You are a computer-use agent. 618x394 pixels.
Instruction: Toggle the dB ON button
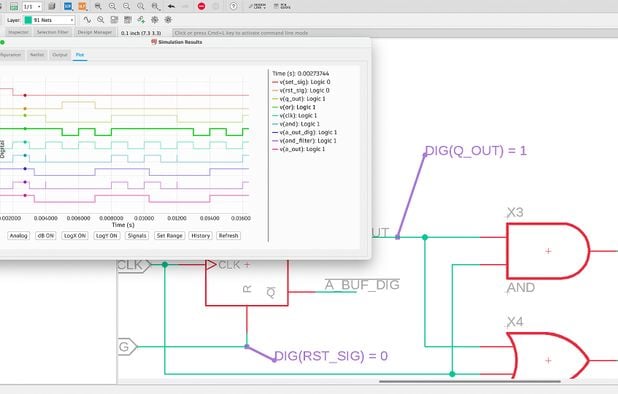(46, 236)
